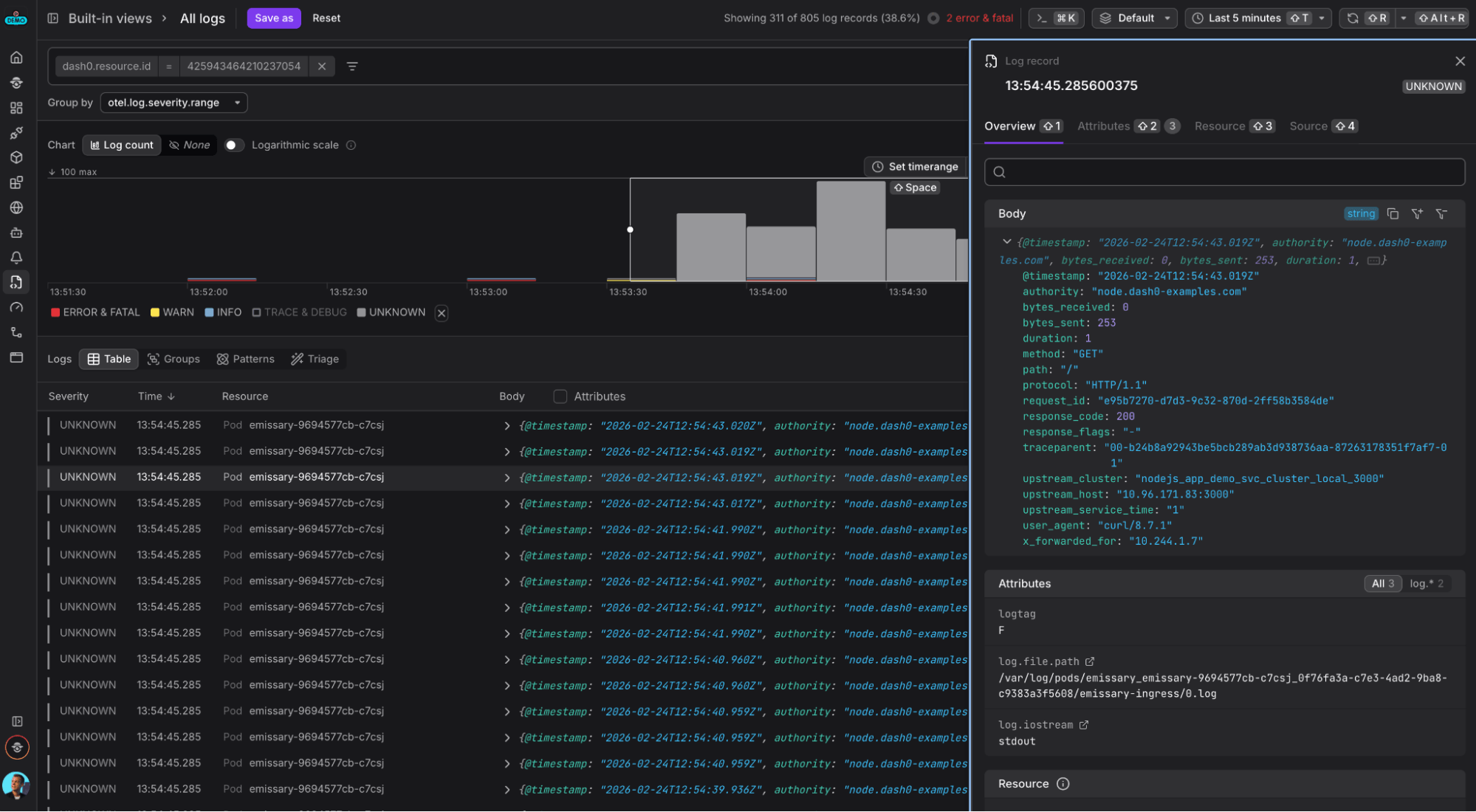
Task: Click the search field in Log record panel
Action: 1224,172
